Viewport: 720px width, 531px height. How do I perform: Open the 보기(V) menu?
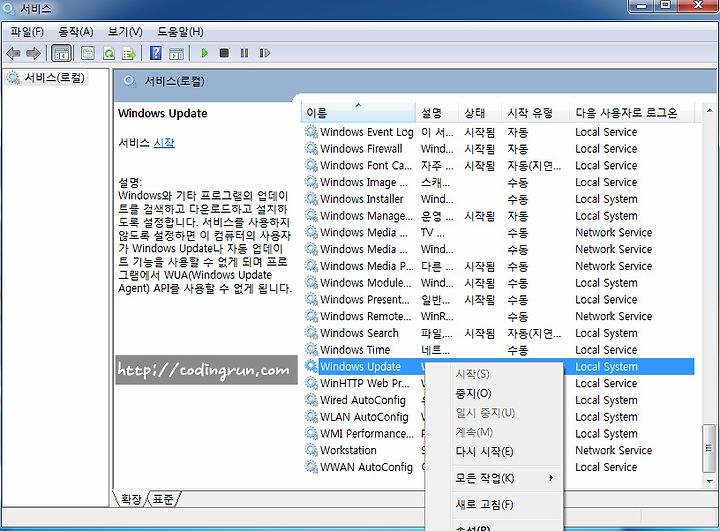point(125,32)
